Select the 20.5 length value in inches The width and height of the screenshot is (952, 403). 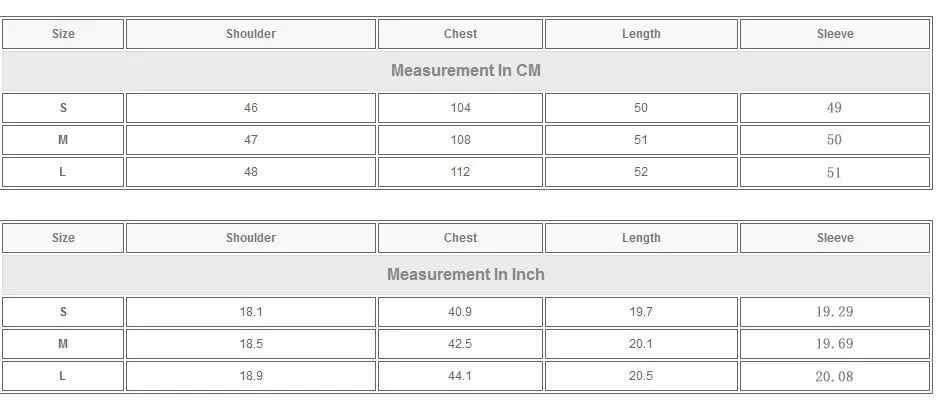point(641,376)
